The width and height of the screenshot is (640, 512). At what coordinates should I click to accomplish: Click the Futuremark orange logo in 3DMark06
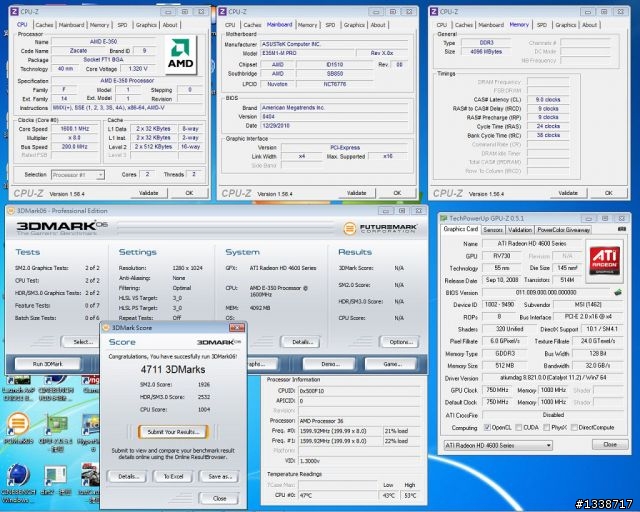349,228
